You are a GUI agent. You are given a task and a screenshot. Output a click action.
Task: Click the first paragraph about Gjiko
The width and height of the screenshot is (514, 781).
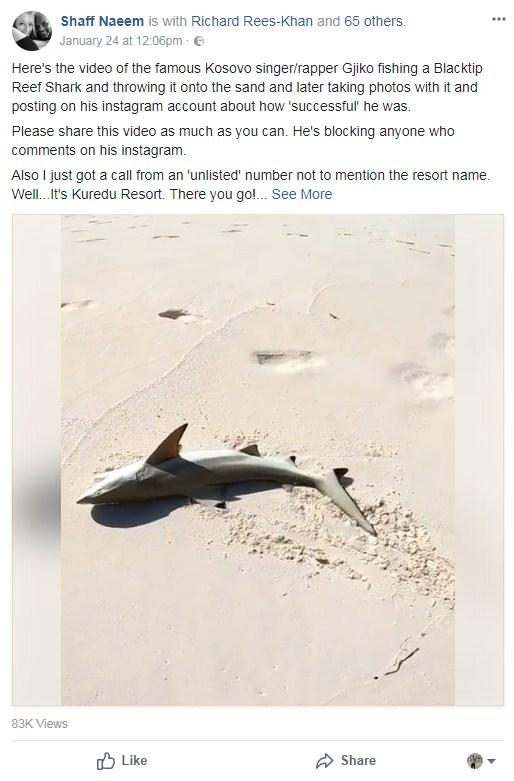click(x=247, y=87)
